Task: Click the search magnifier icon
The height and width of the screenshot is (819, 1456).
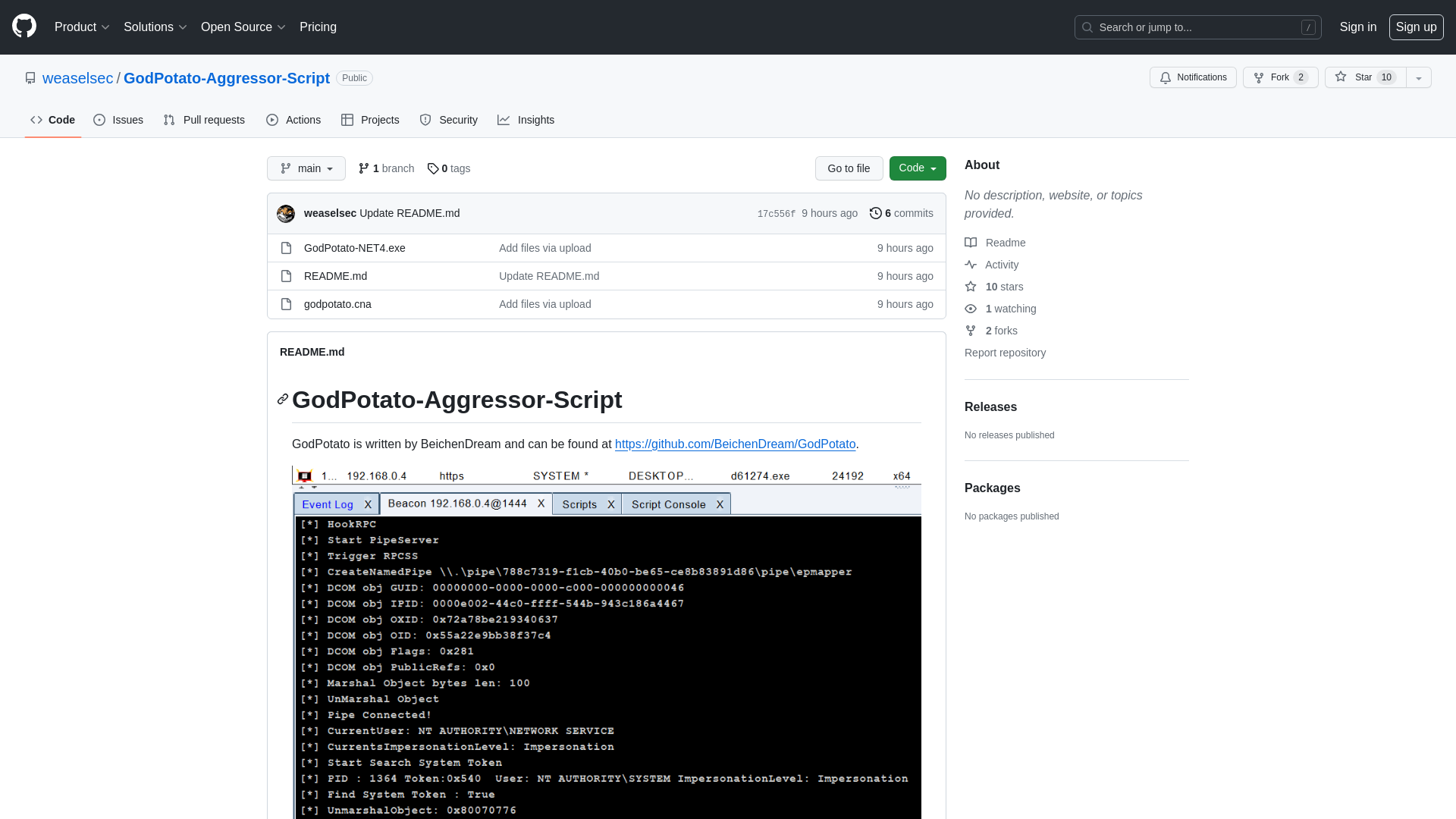Action: tap(1087, 27)
